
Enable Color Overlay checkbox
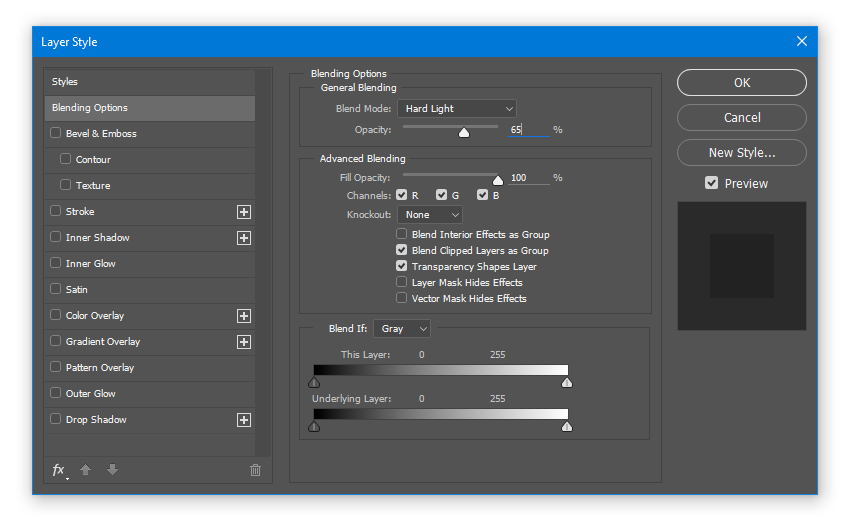[x=56, y=315]
